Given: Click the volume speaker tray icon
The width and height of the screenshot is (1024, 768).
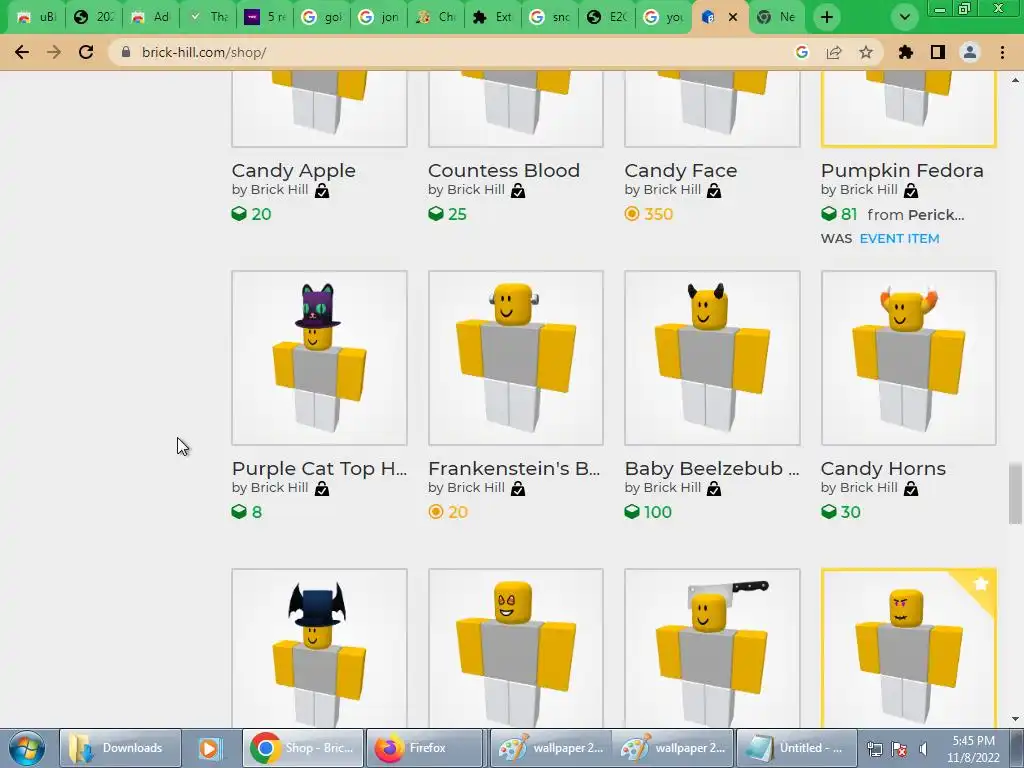Looking at the screenshot, I should click(x=923, y=748).
